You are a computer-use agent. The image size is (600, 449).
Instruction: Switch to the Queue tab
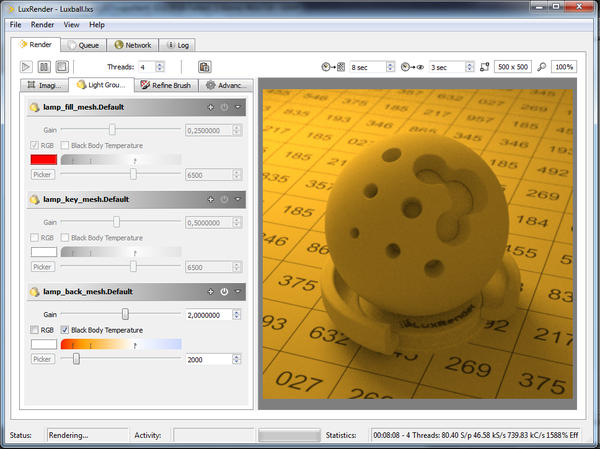tap(83, 45)
